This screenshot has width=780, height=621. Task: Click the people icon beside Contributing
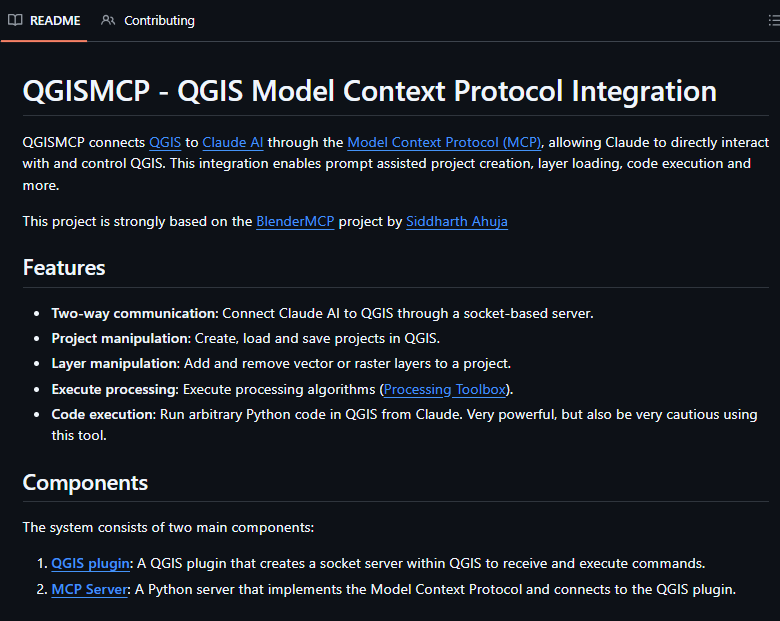(x=108, y=20)
